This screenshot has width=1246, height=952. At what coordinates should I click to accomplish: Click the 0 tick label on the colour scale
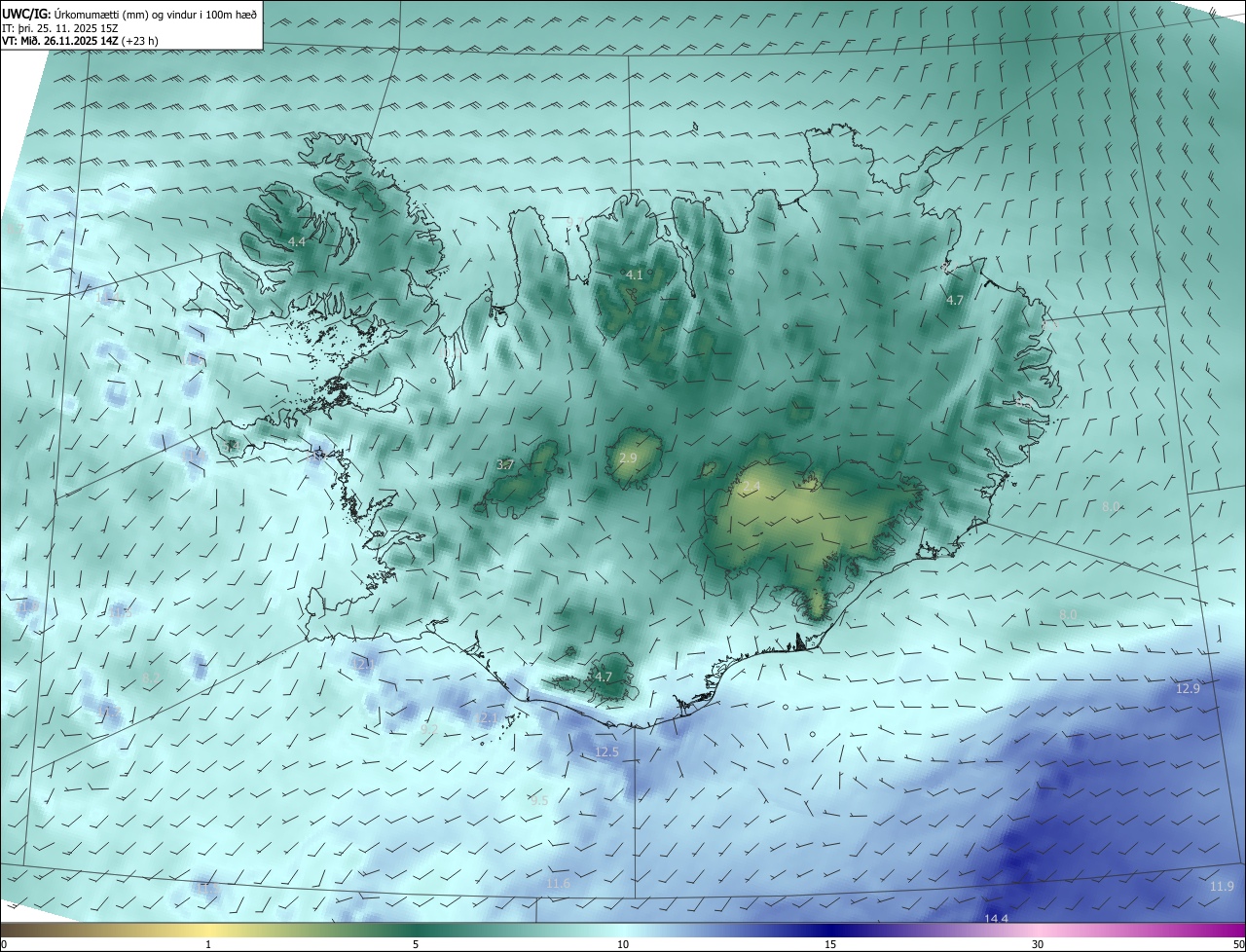[x=3, y=944]
